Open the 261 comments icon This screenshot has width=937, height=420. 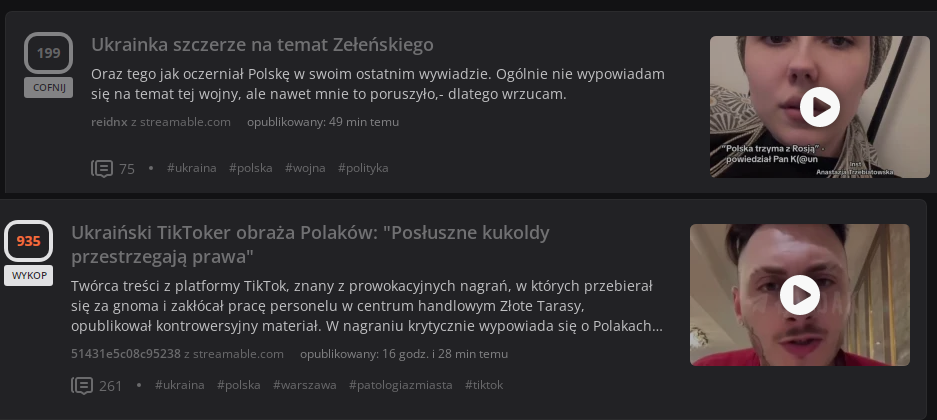(x=82, y=385)
